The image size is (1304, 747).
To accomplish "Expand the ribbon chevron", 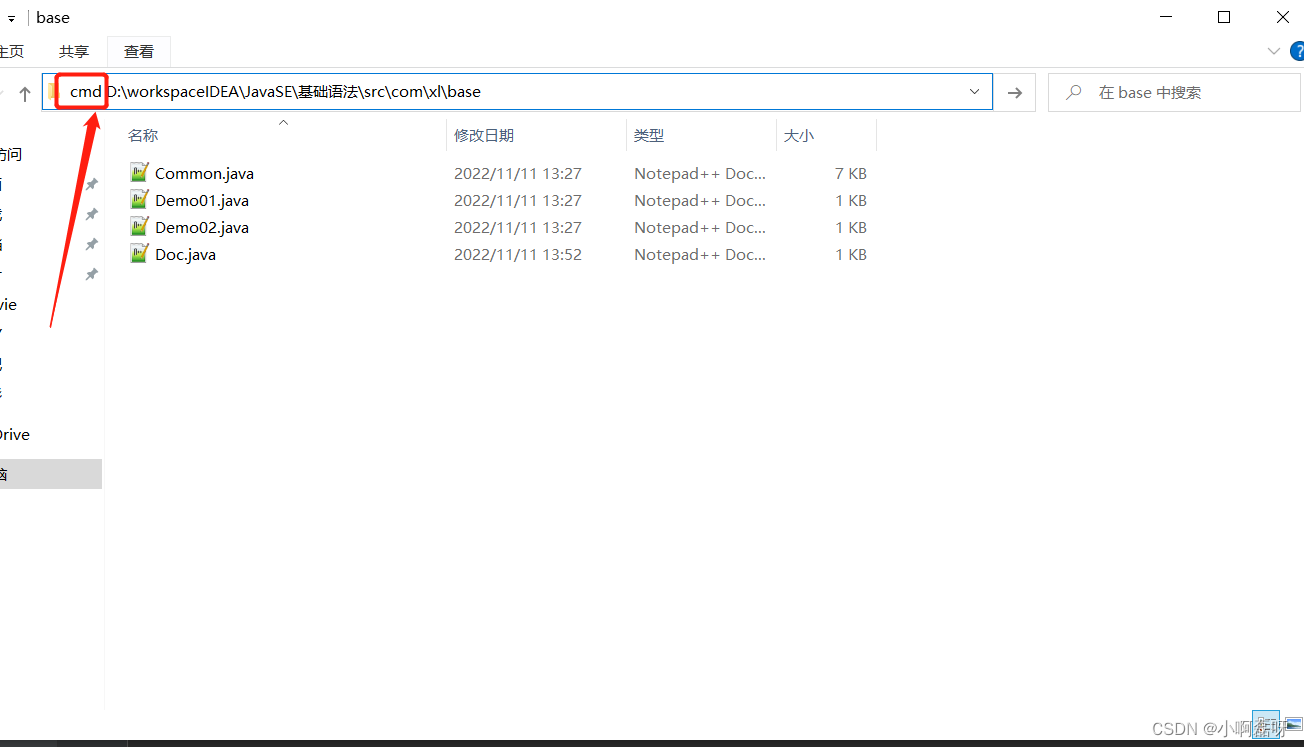I will coord(1273,51).
